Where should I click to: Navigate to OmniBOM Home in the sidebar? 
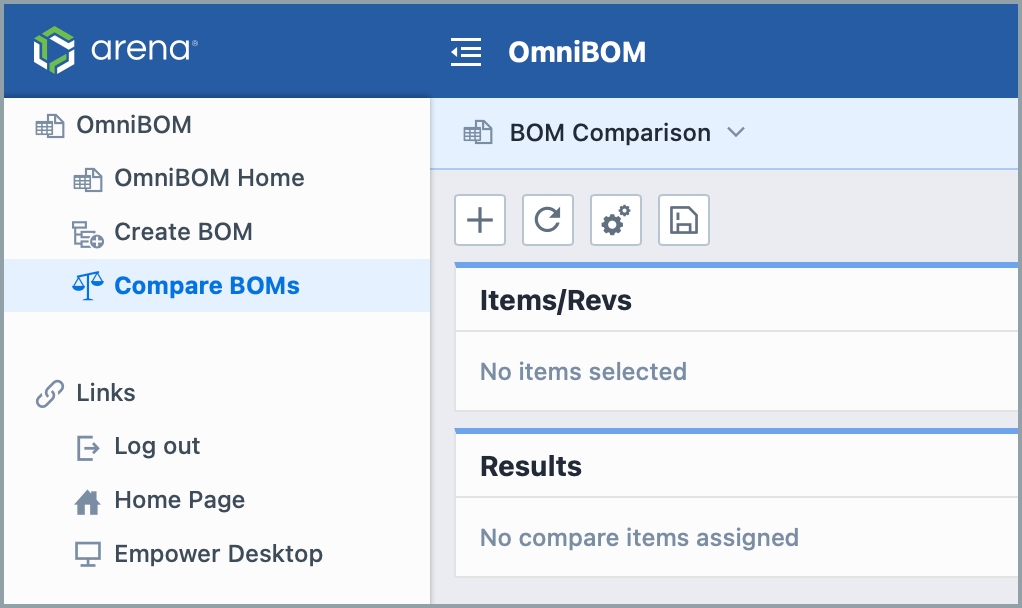(x=211, y=178)
